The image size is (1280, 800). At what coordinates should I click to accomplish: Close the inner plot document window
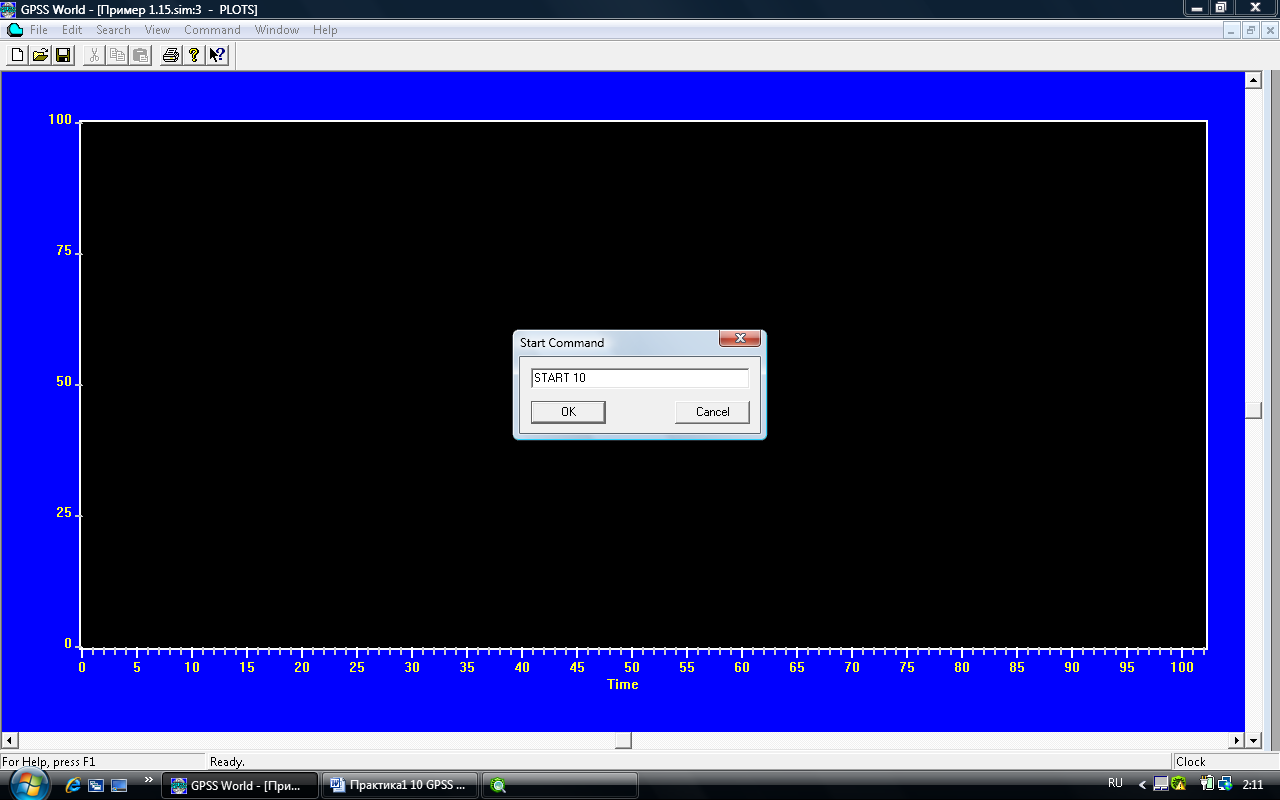click(x=1270, y=30)
